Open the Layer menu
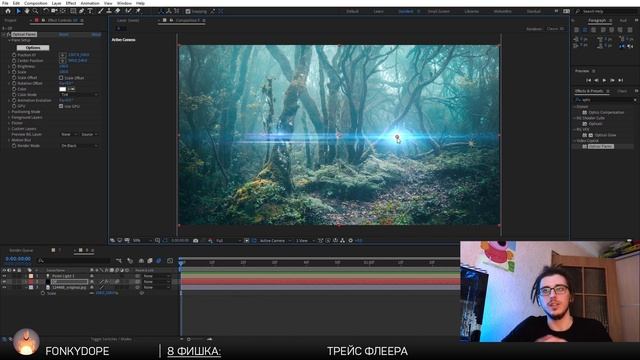Image resolution: width=640 pixels, height=360 pixels. point(56,3)
